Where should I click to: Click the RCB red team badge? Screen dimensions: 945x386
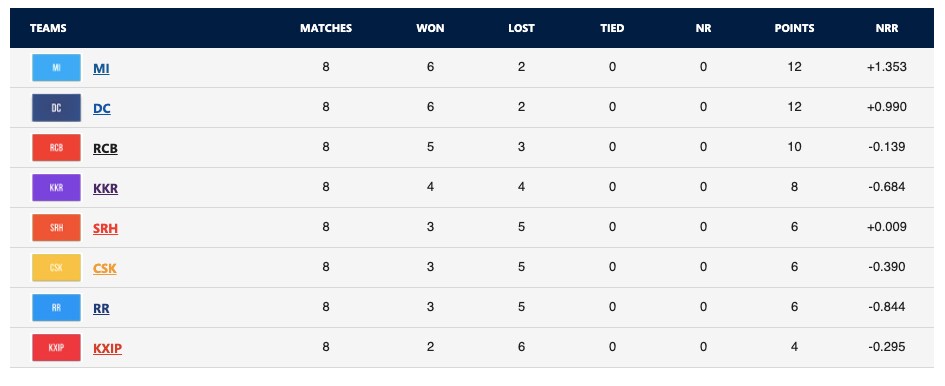click(x=56, y=148)
